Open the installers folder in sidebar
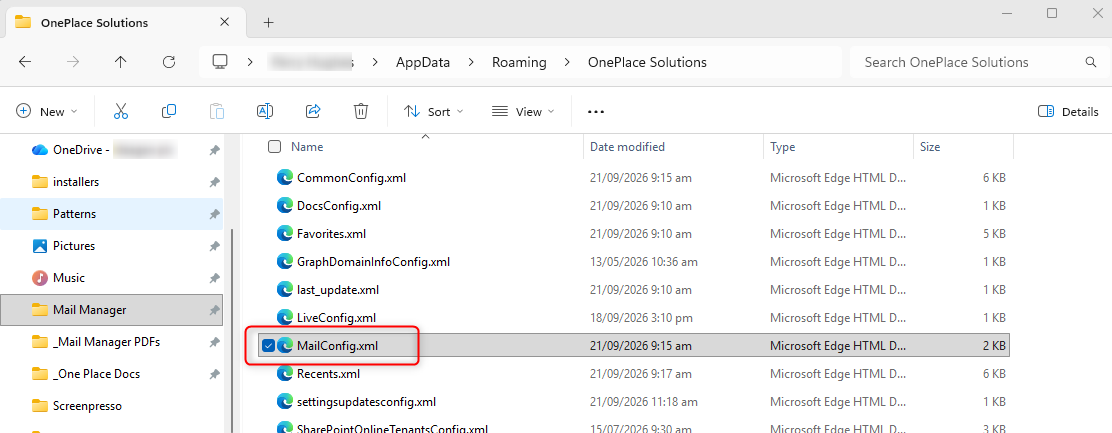Screen dimensions: 1112x433 point(112,182)
